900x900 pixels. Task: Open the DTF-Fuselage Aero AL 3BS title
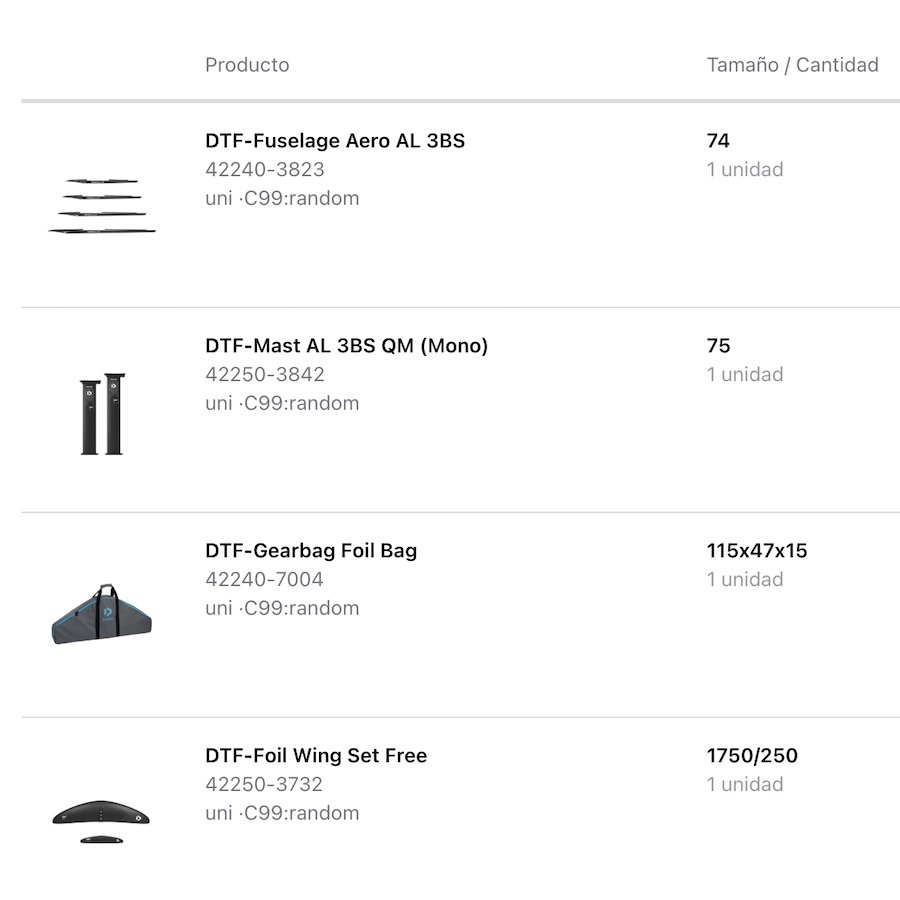pos(335,141)
